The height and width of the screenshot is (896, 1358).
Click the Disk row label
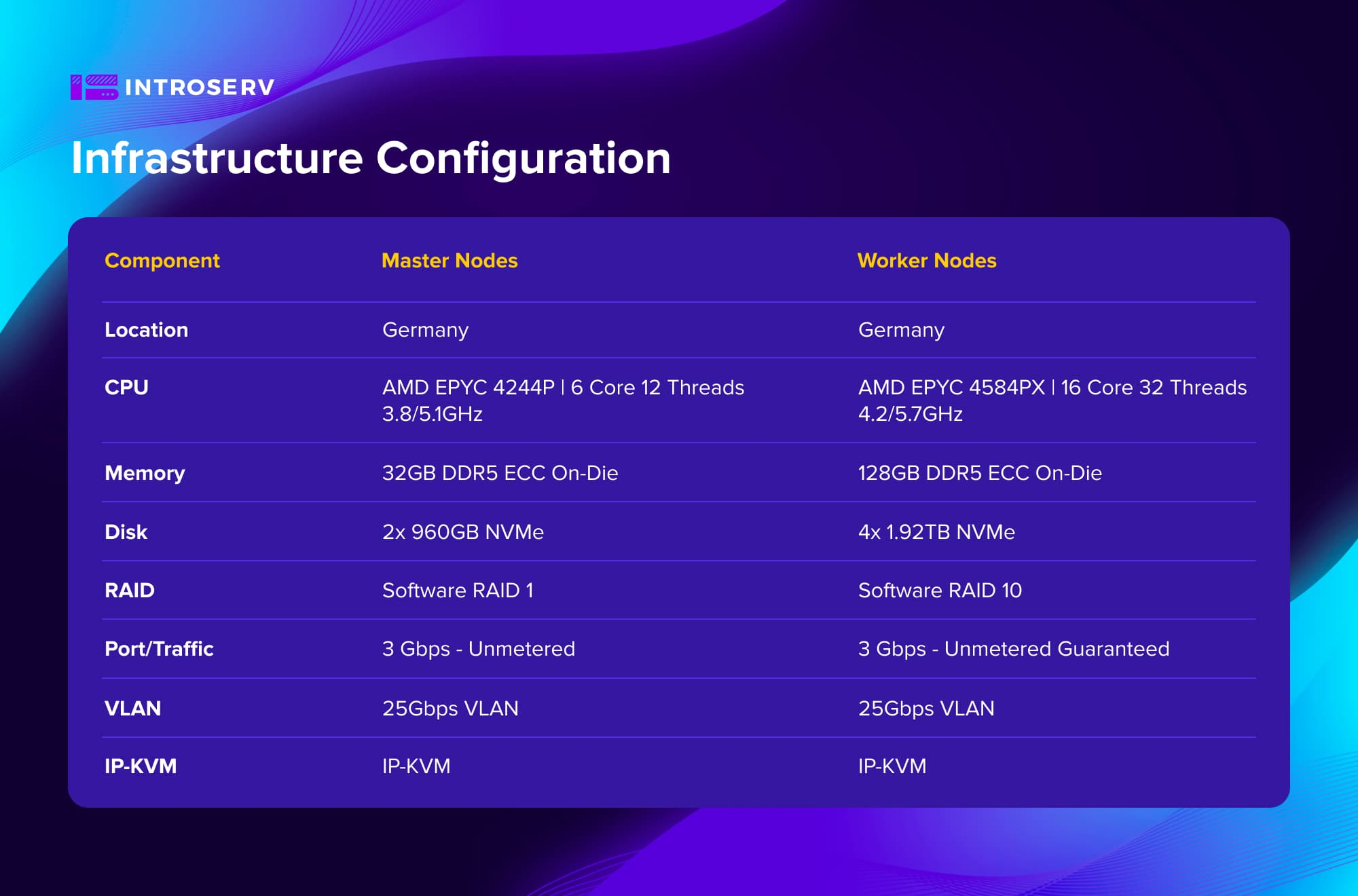click(x=126, y=532)
